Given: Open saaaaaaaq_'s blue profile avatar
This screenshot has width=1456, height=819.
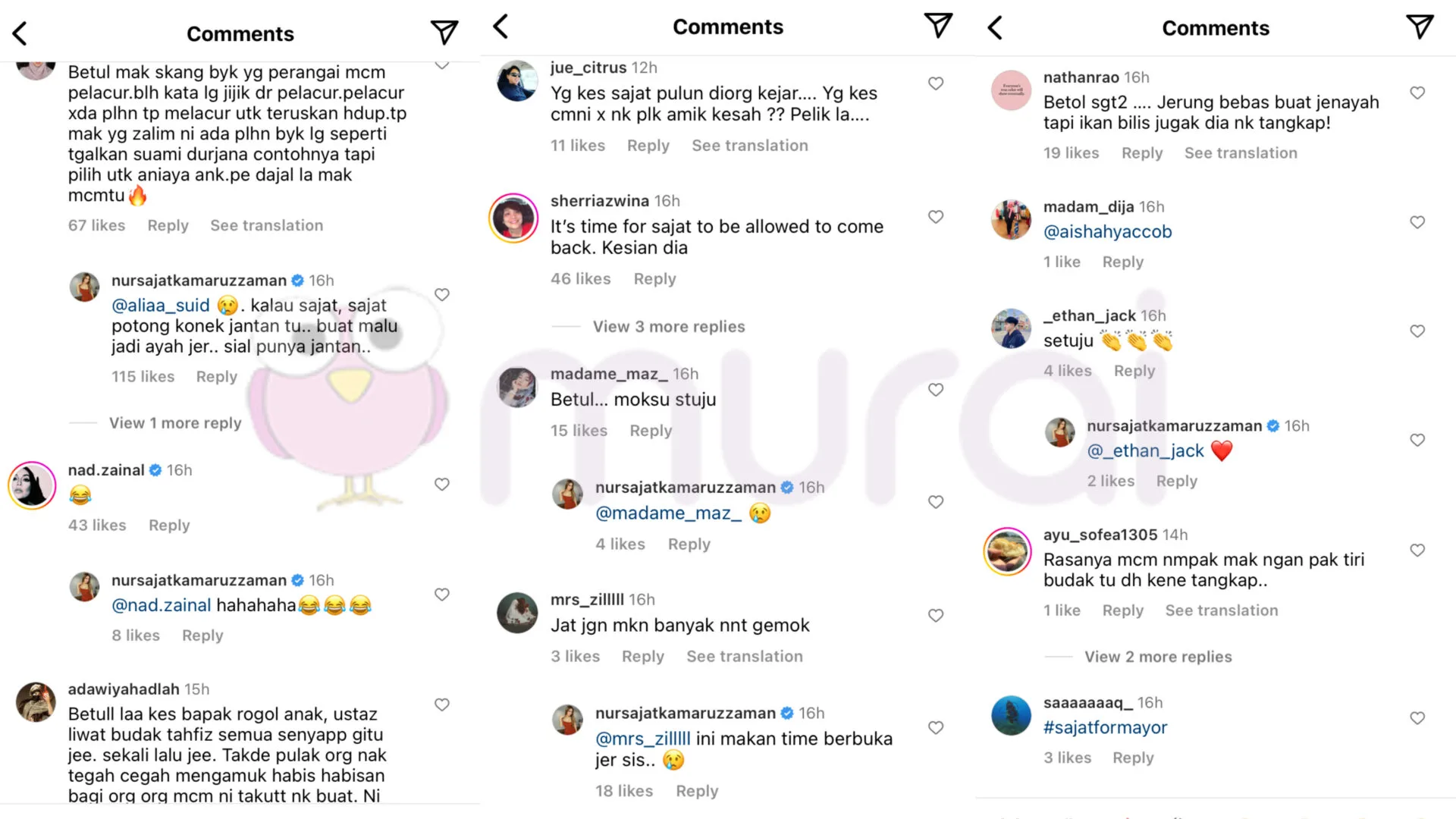Looking at the screenshot, I should (1011, 715).
